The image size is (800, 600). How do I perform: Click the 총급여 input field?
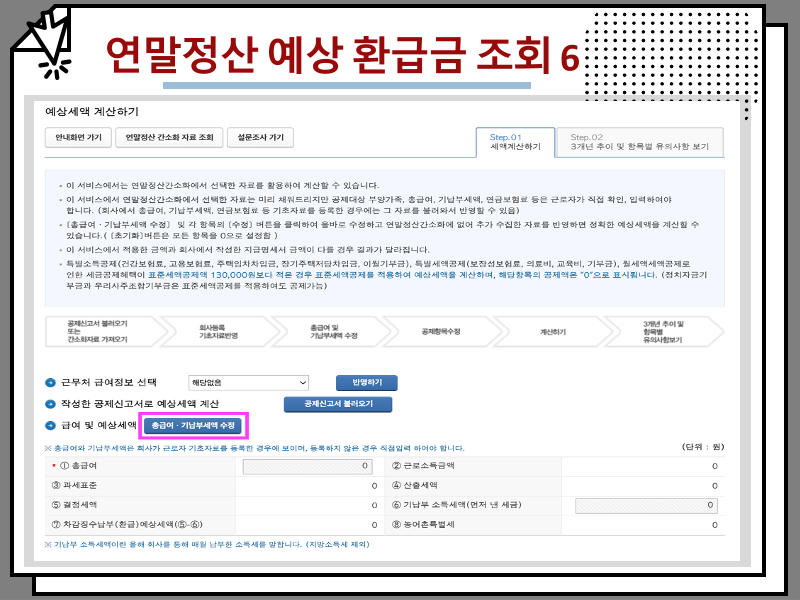pyautogui.click(x=308, y=466)
